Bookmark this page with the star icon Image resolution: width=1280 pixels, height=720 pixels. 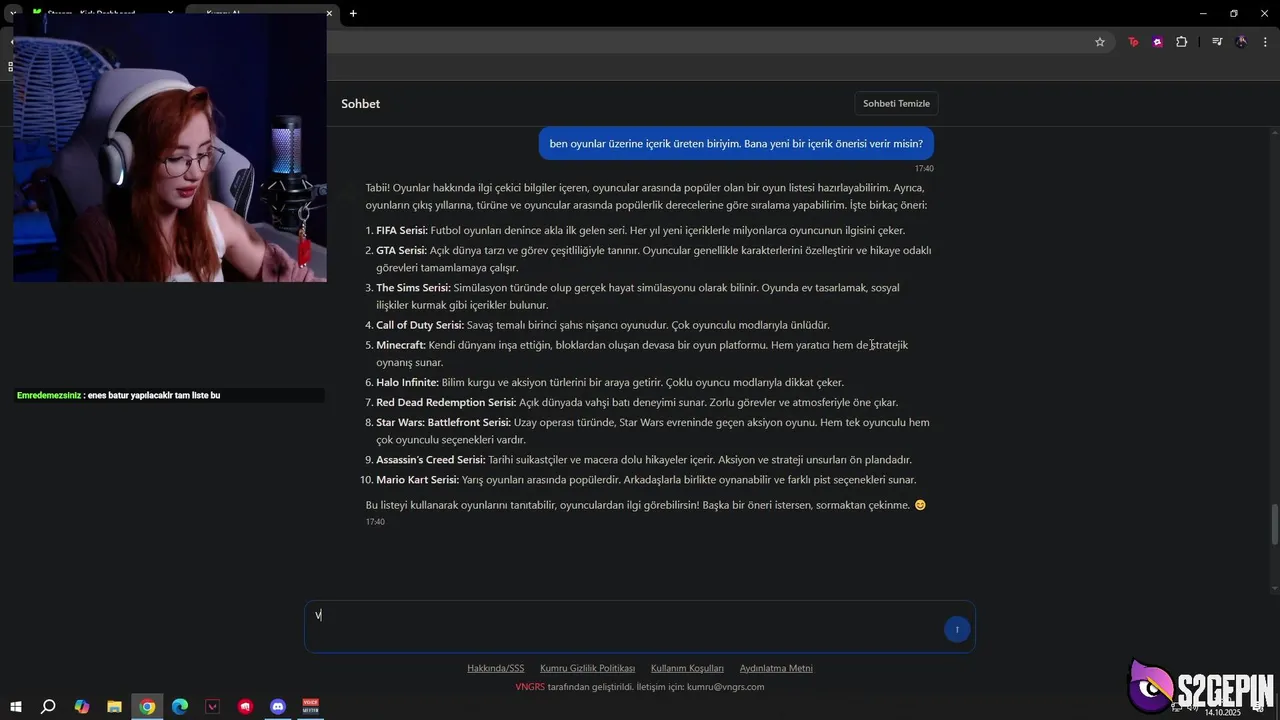(x=1100, y=42)
